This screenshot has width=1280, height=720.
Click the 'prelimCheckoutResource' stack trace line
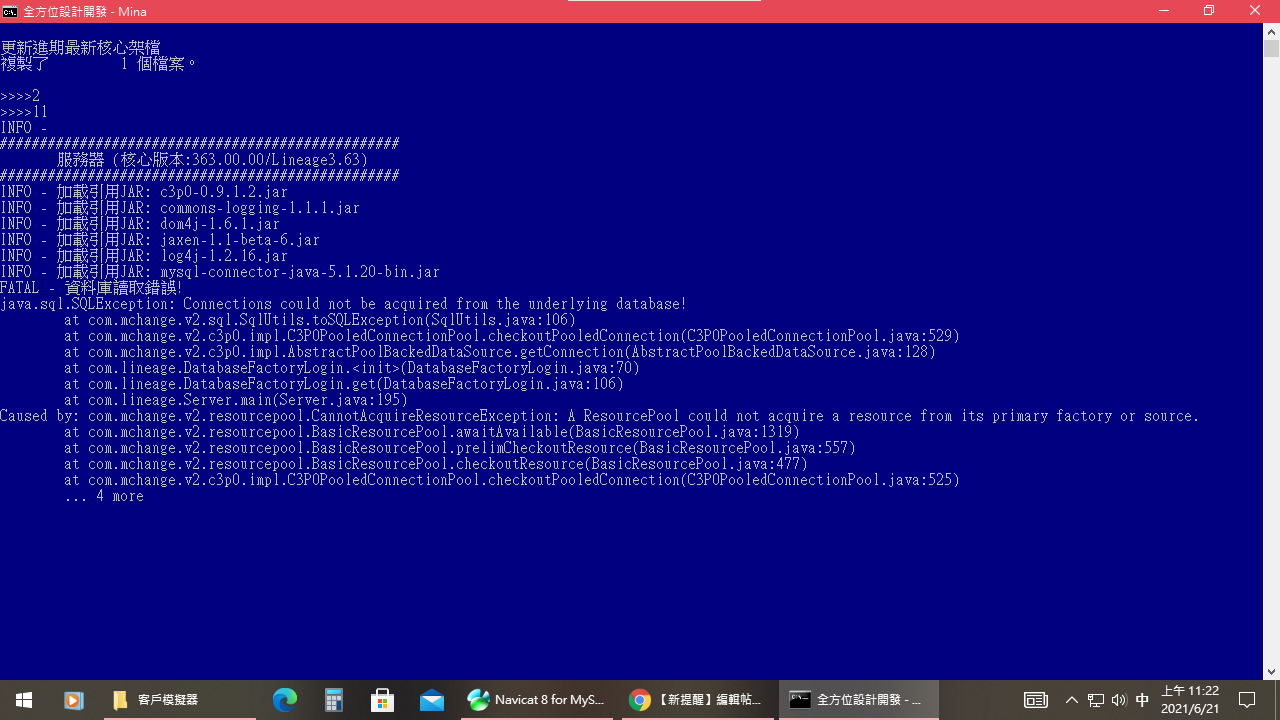[x=460, y=448]
